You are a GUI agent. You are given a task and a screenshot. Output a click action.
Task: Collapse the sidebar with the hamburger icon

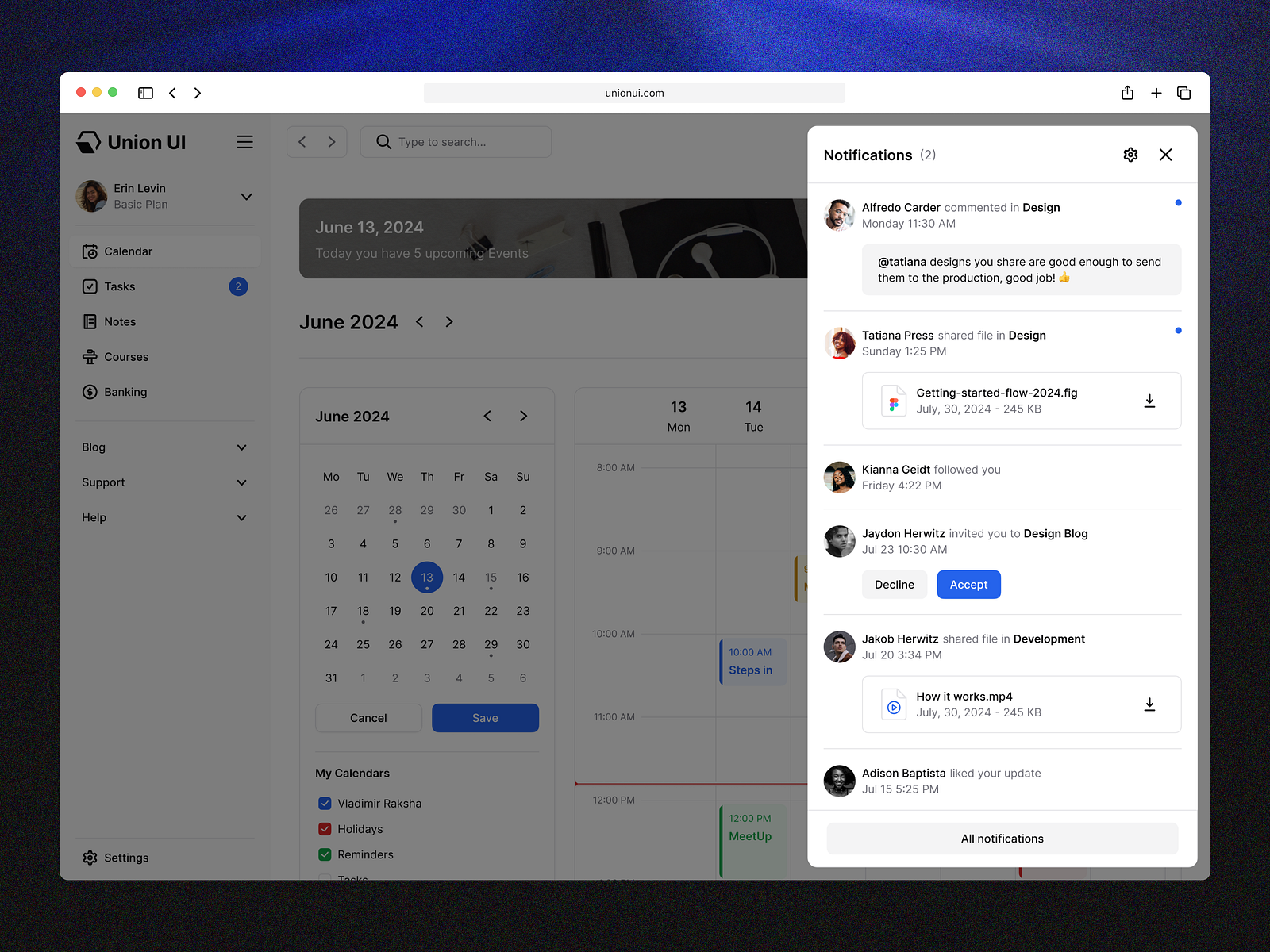click(x=244, y=142)
